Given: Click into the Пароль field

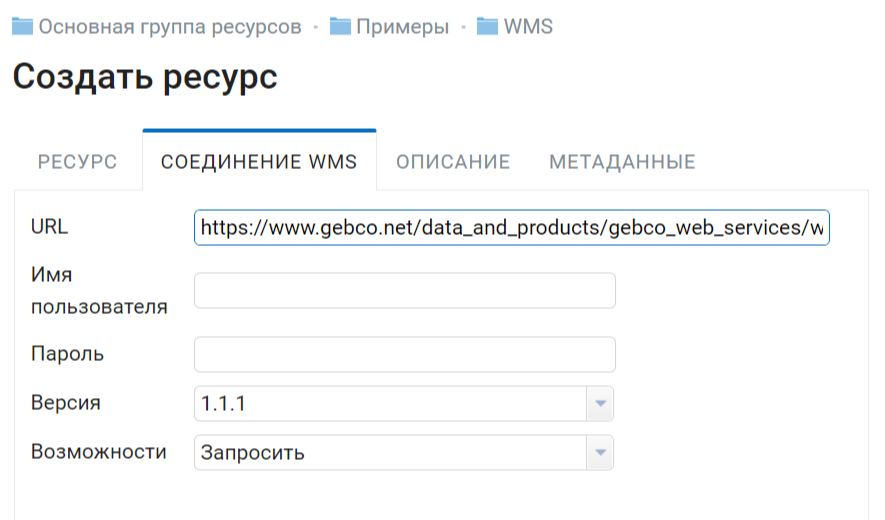Looking at the screenshot, I should pyautogui.click(x=405, y=355).
